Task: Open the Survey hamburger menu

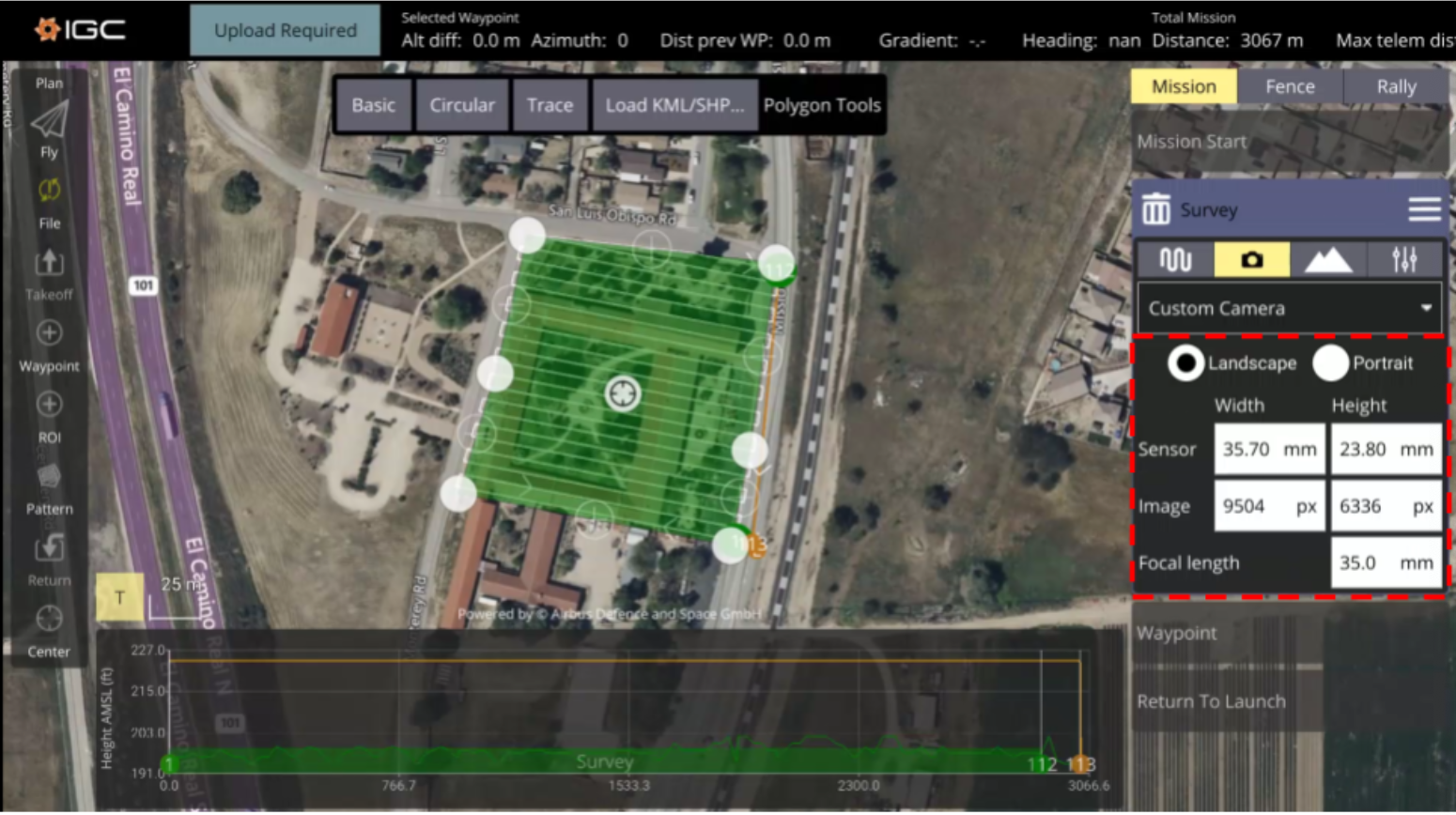Action: tap(1424, 210)
